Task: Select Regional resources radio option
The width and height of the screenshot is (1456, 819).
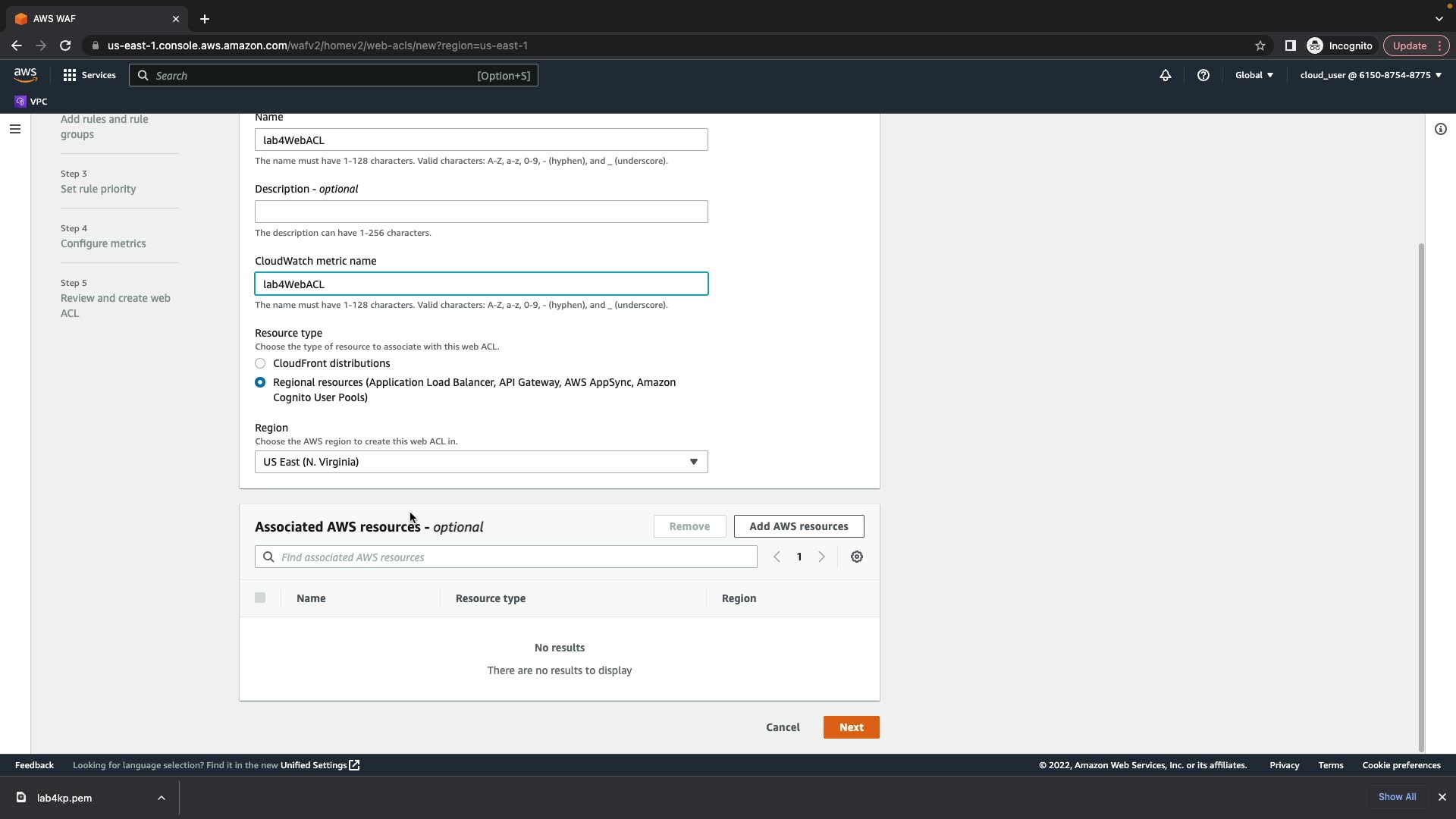Action: point(260,382)
